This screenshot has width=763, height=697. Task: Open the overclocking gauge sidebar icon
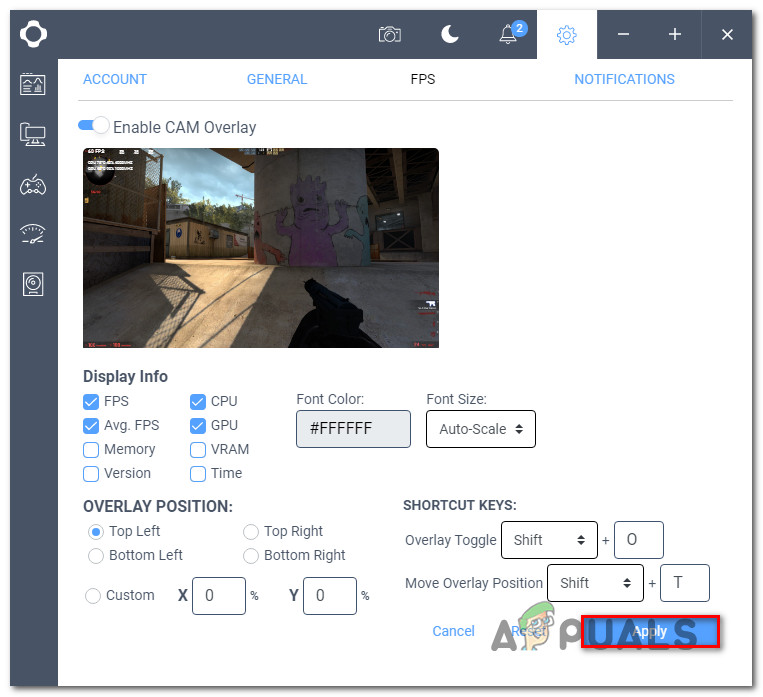pos(33,234)
